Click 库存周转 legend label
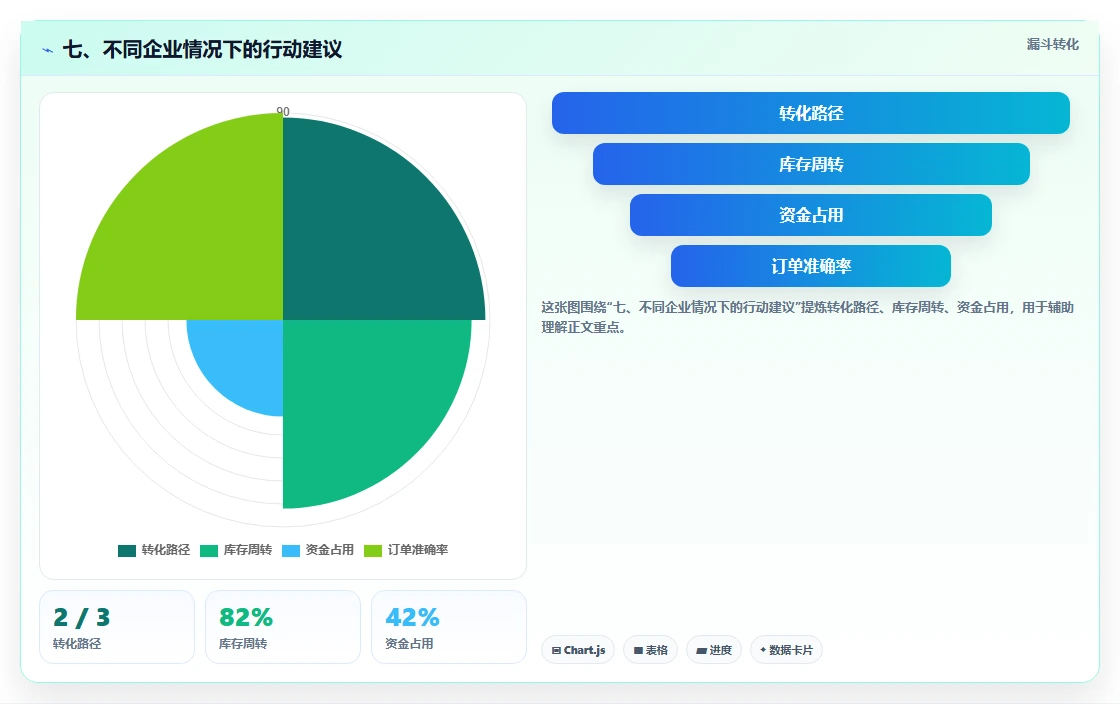 [x=248, y=550]
